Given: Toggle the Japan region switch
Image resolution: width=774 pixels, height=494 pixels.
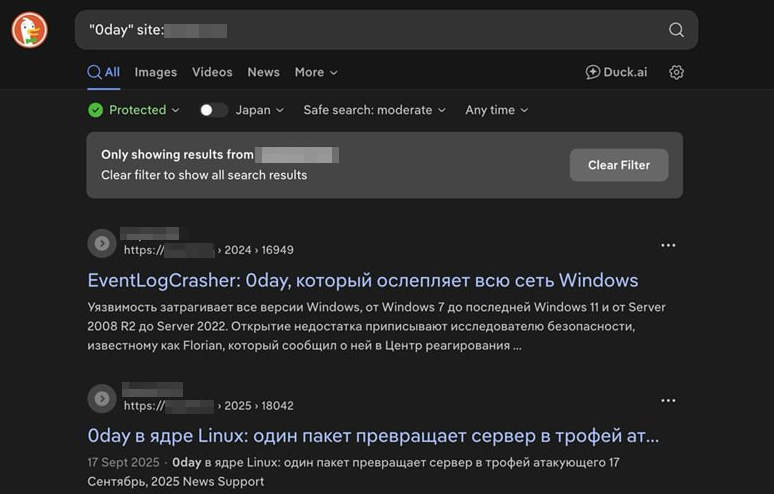Looking at the screenshot, I should click(213, 110).
